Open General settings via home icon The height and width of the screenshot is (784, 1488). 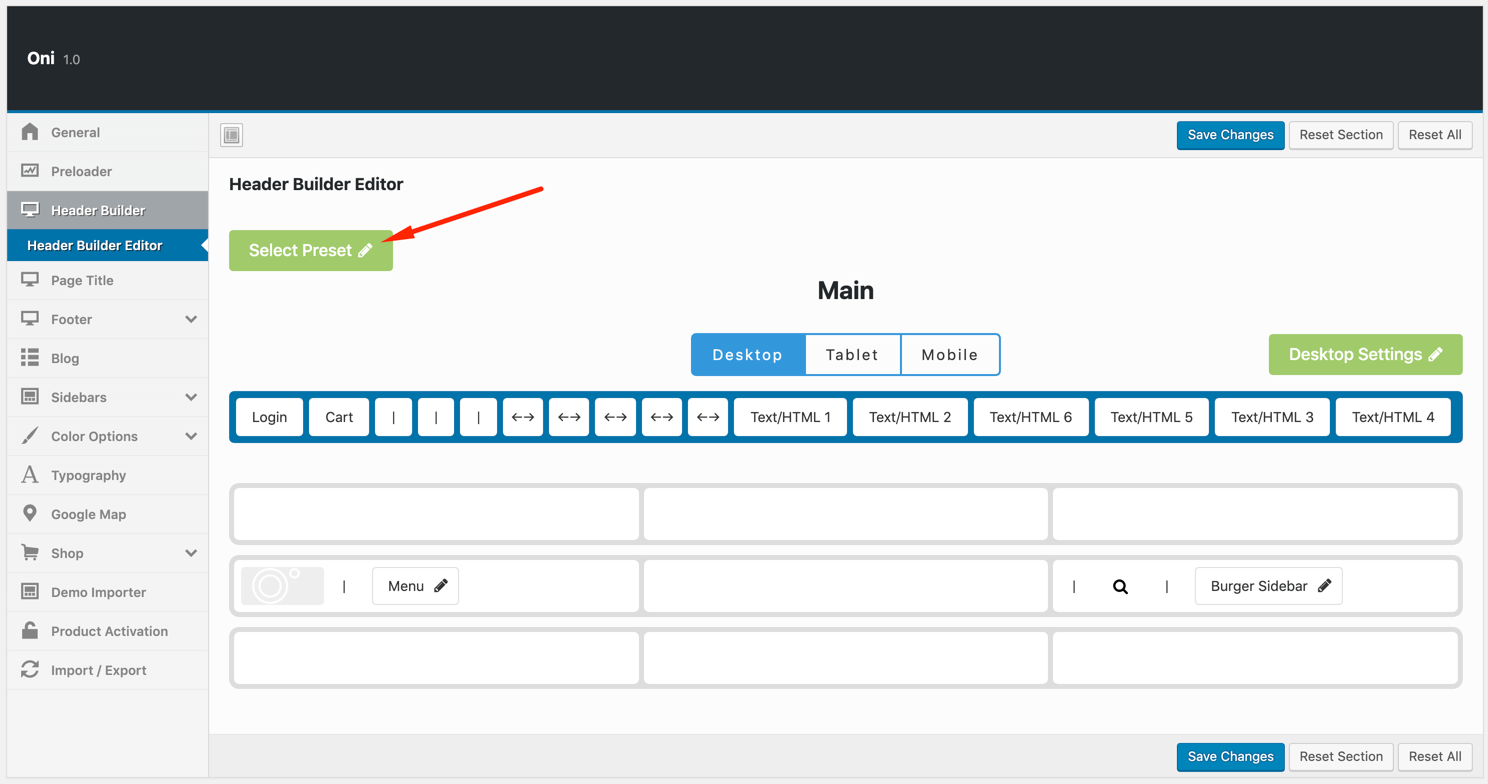[x=30, y=132]
